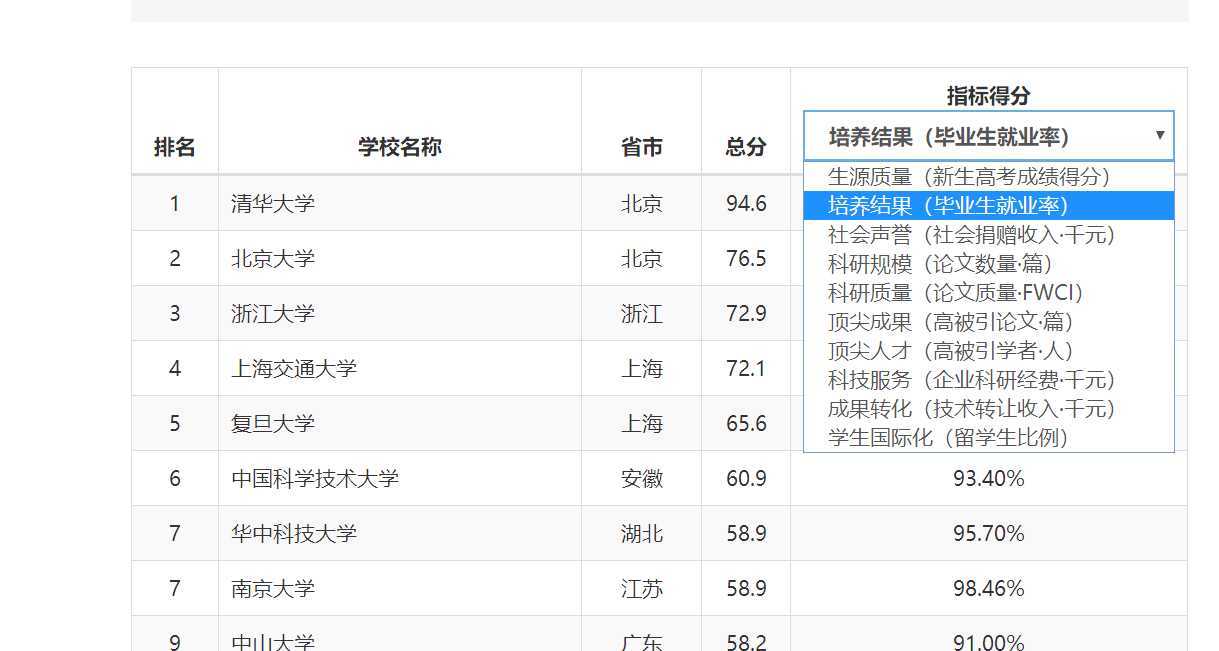This screenshot has width=1219, height=651.
Task: Click score 76.5 for 北京大学
Action: point(746,259)
